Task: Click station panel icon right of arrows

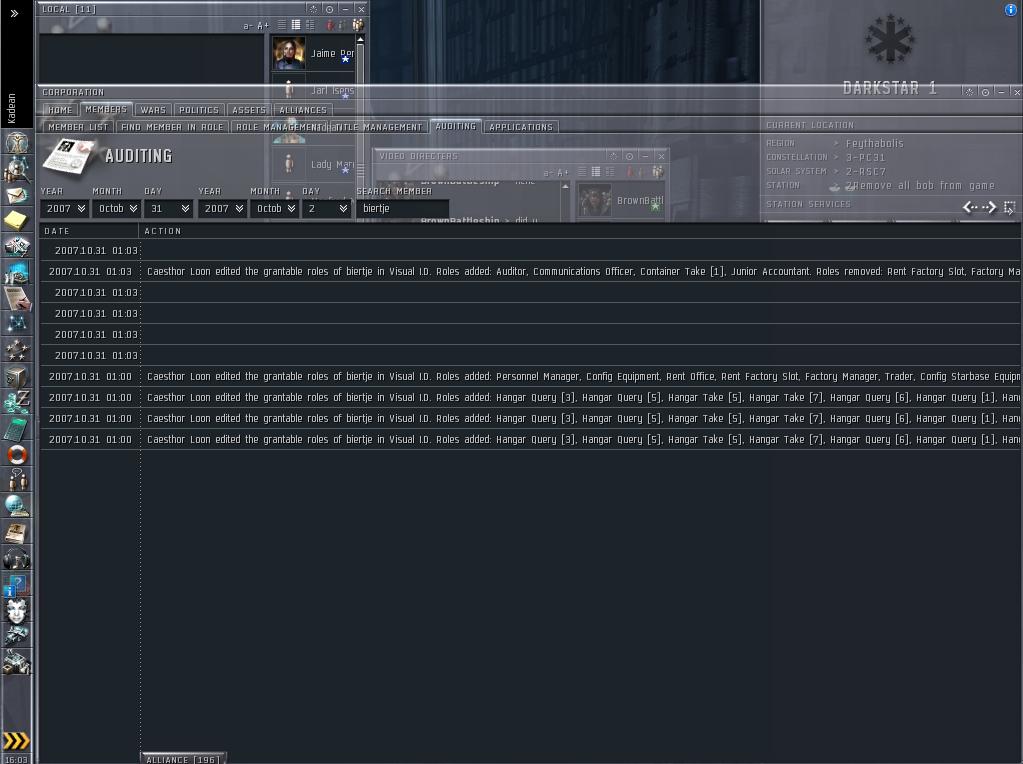Action: [x=1009, y=207]
